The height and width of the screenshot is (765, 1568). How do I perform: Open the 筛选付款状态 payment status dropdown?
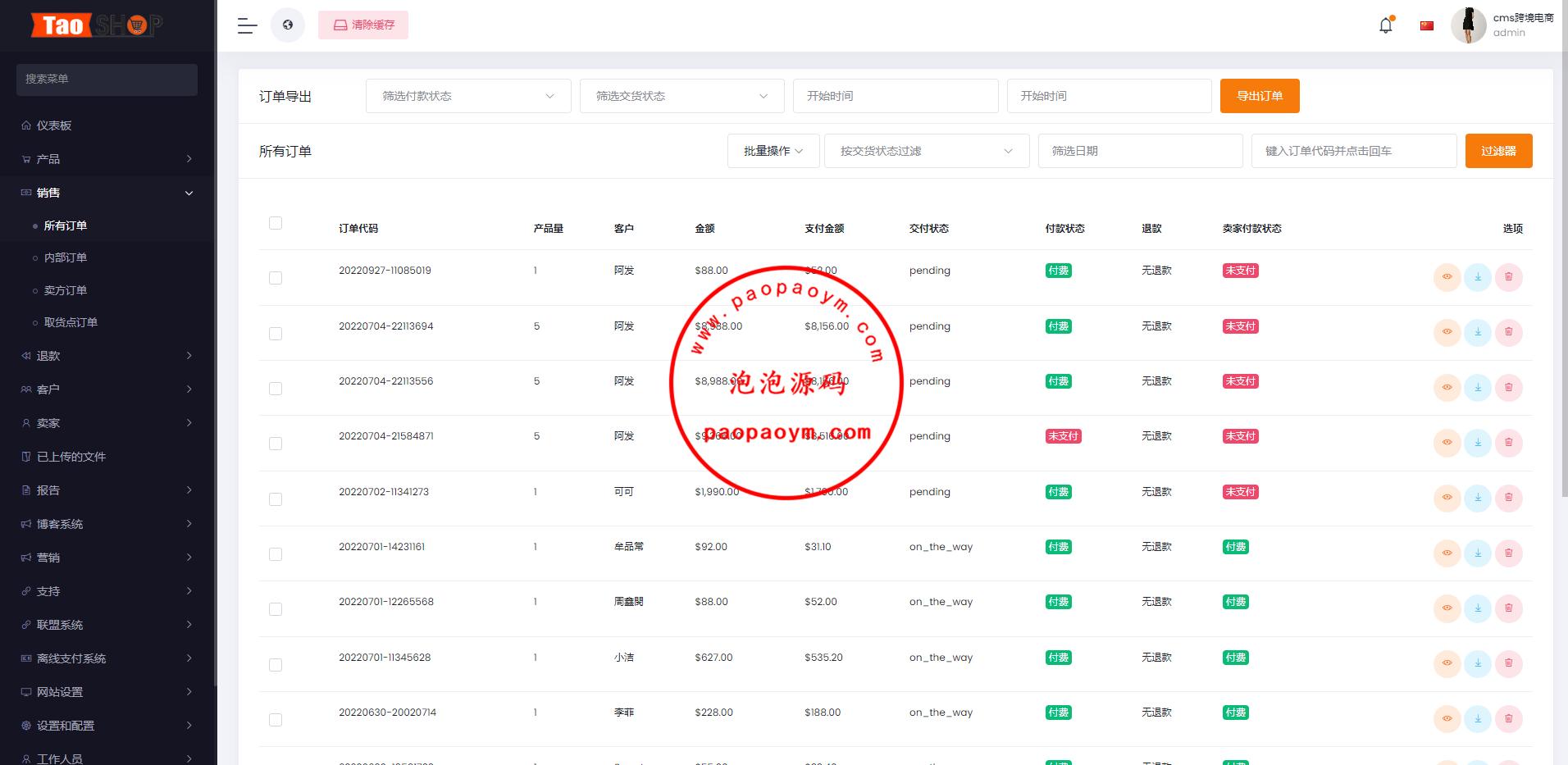click(x=468, y=96)
